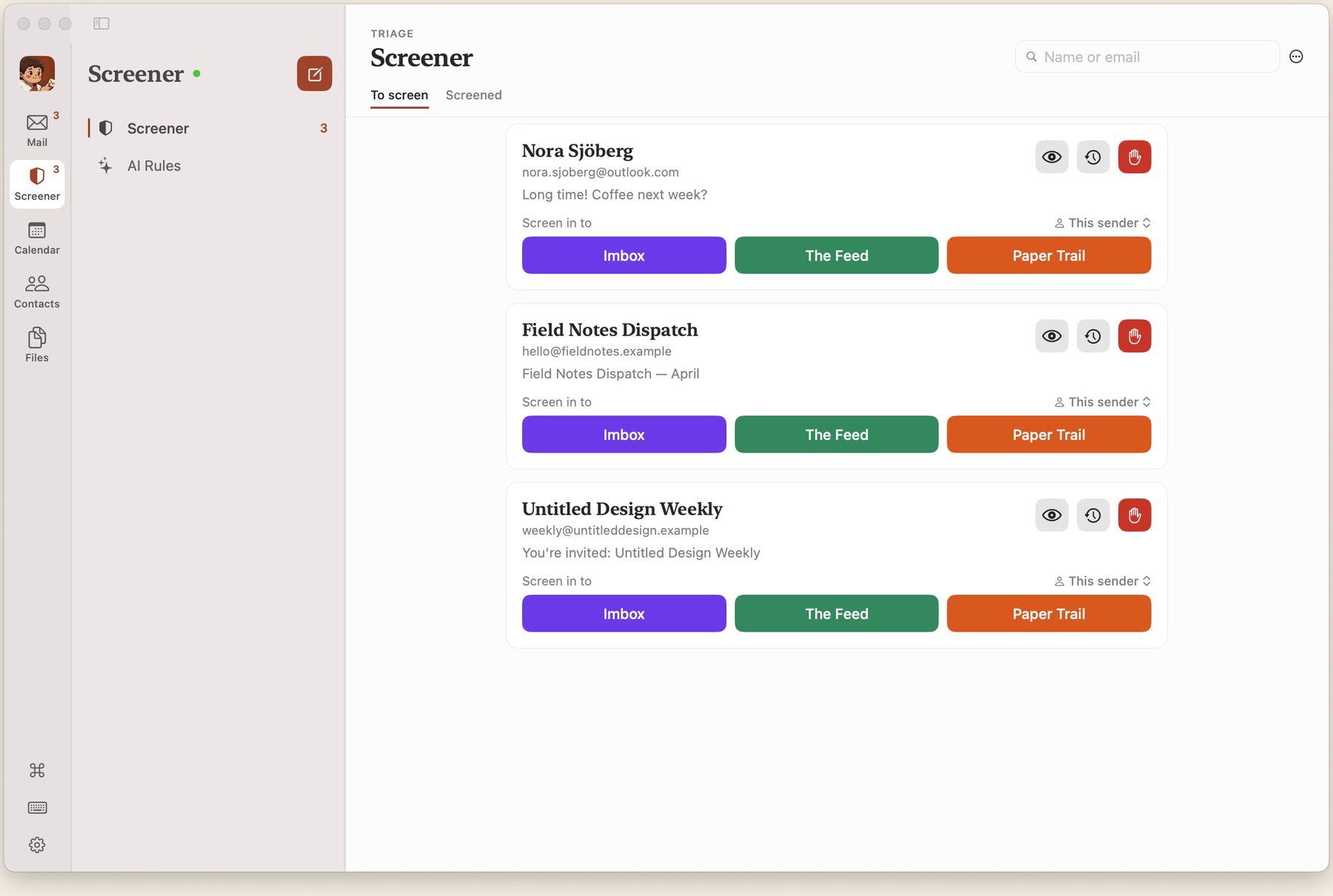This screenshot has height=896, width=1333.
Task: Screen Field Notes Dispatch into Paper Trail
Action: pyautogui.click(x=1049, y=435)
